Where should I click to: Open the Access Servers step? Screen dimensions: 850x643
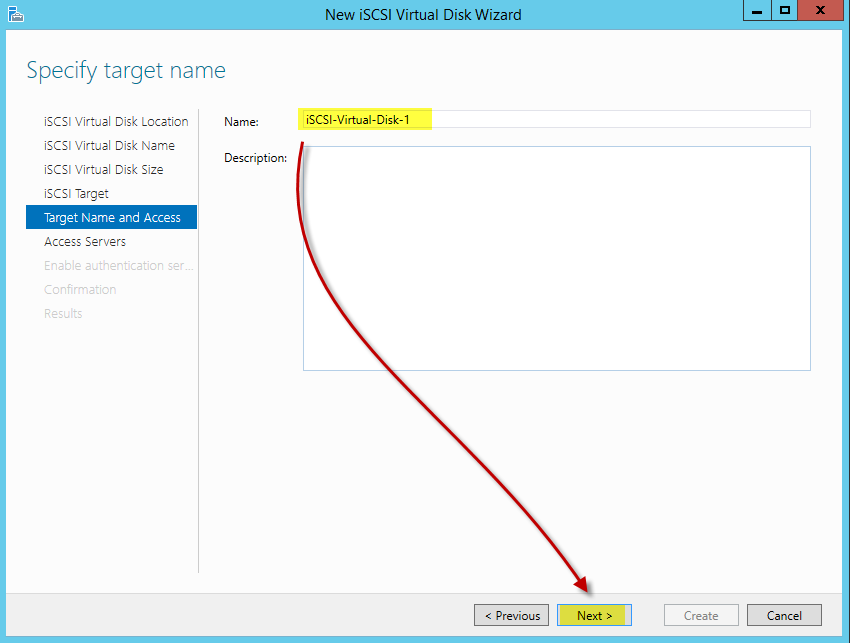[85, 241]
